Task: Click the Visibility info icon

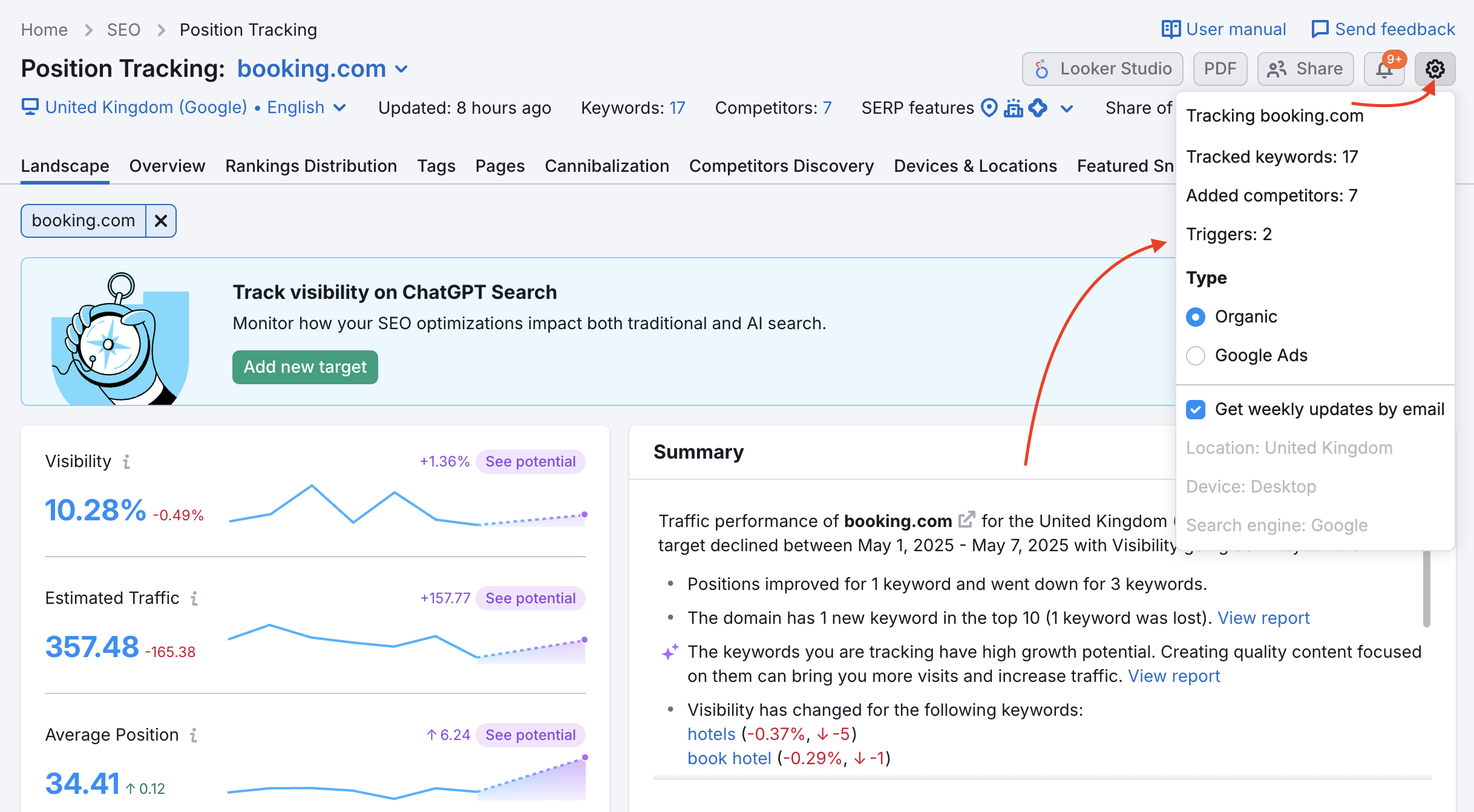Action: click(126, 462)
